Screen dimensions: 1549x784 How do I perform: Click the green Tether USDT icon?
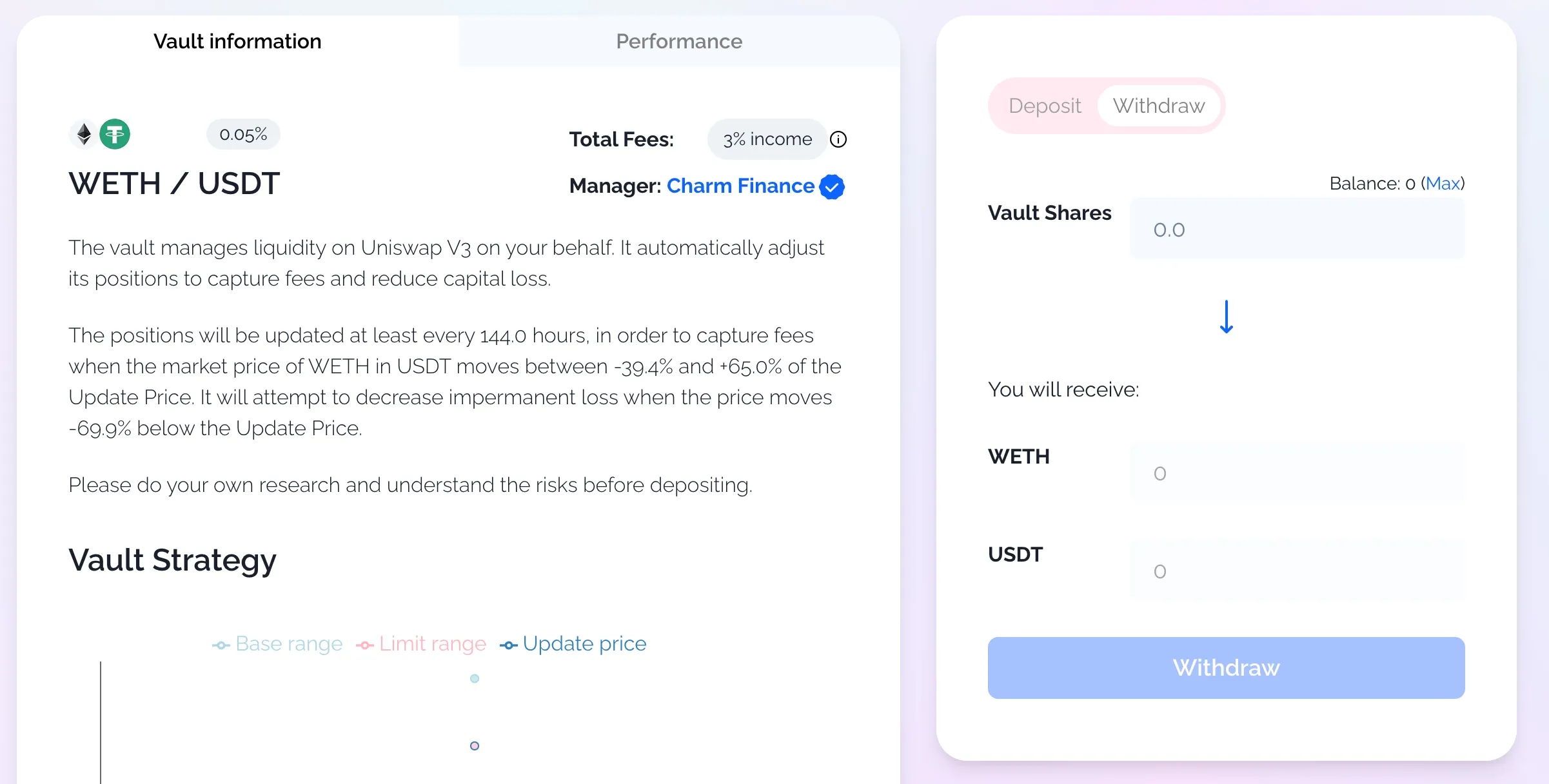pyautogui.click(x=115, y=134)
